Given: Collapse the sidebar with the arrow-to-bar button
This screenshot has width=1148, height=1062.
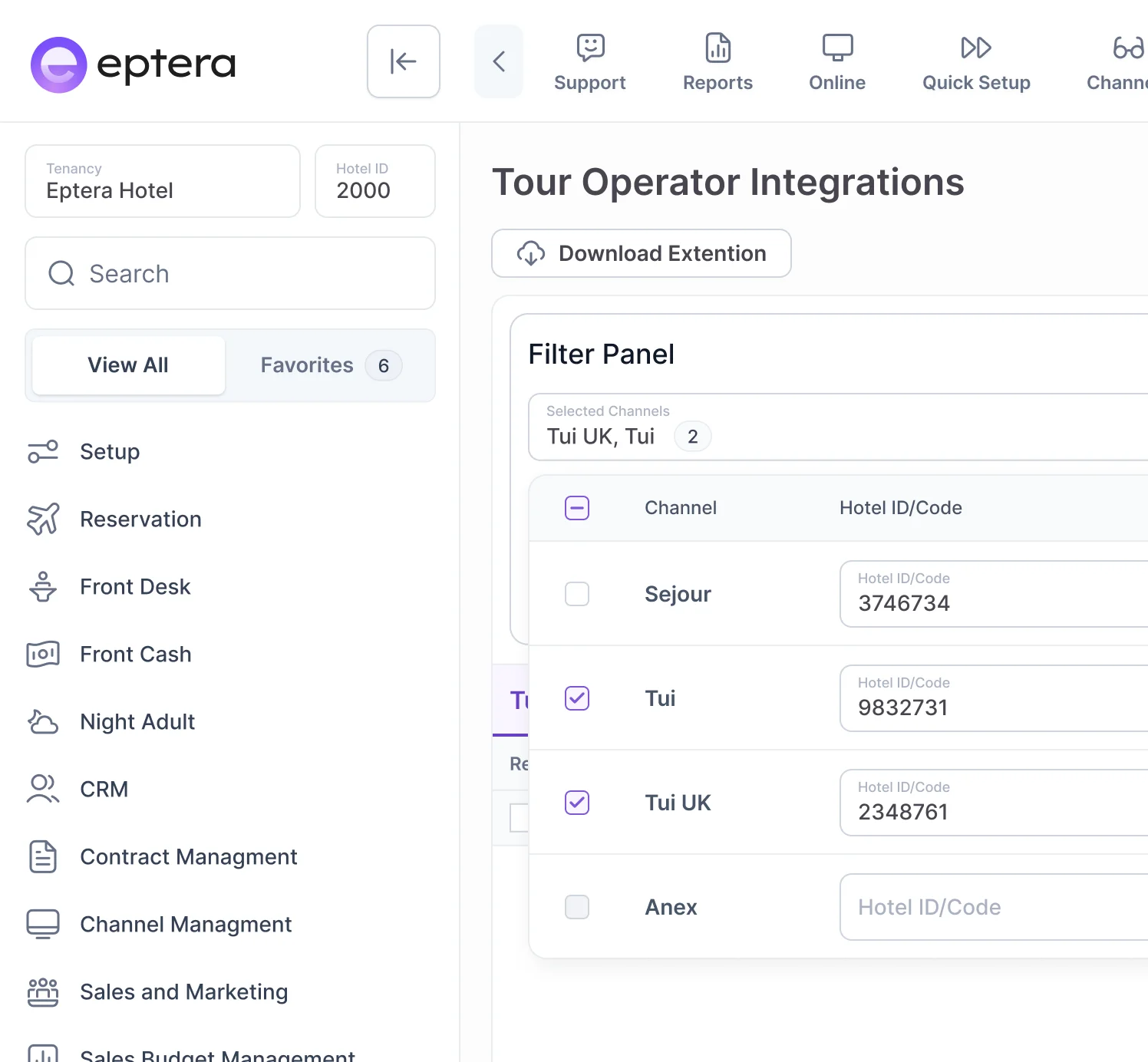Looking at the screenshot, I should point(404,61).
